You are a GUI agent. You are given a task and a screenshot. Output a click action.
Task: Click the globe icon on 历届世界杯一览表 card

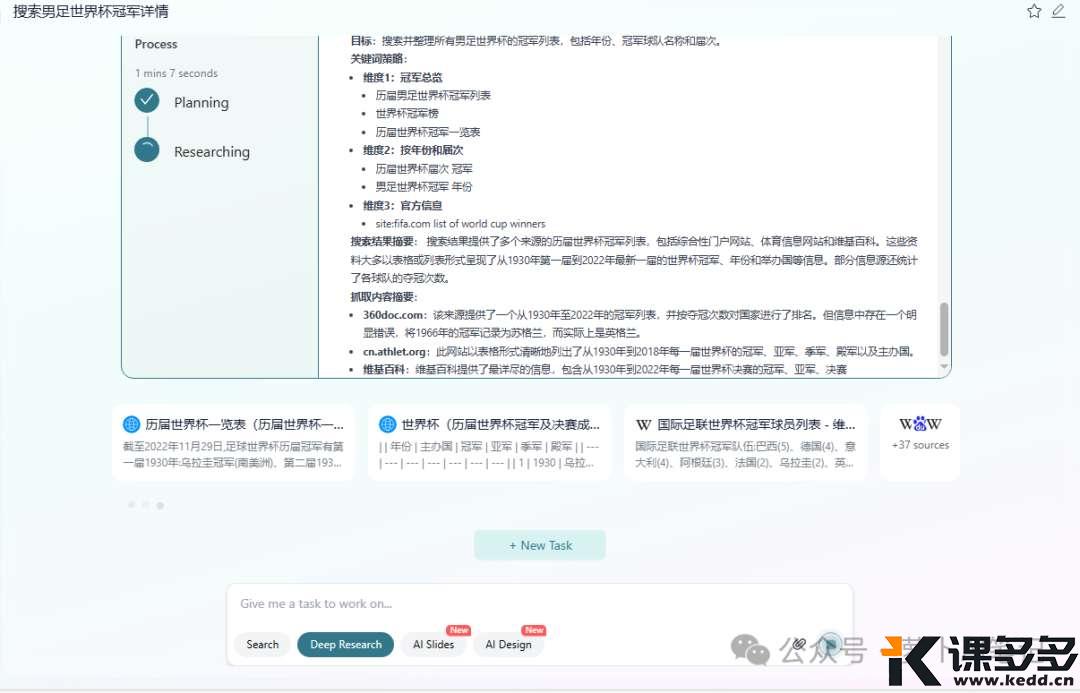[x=131, y=424]
